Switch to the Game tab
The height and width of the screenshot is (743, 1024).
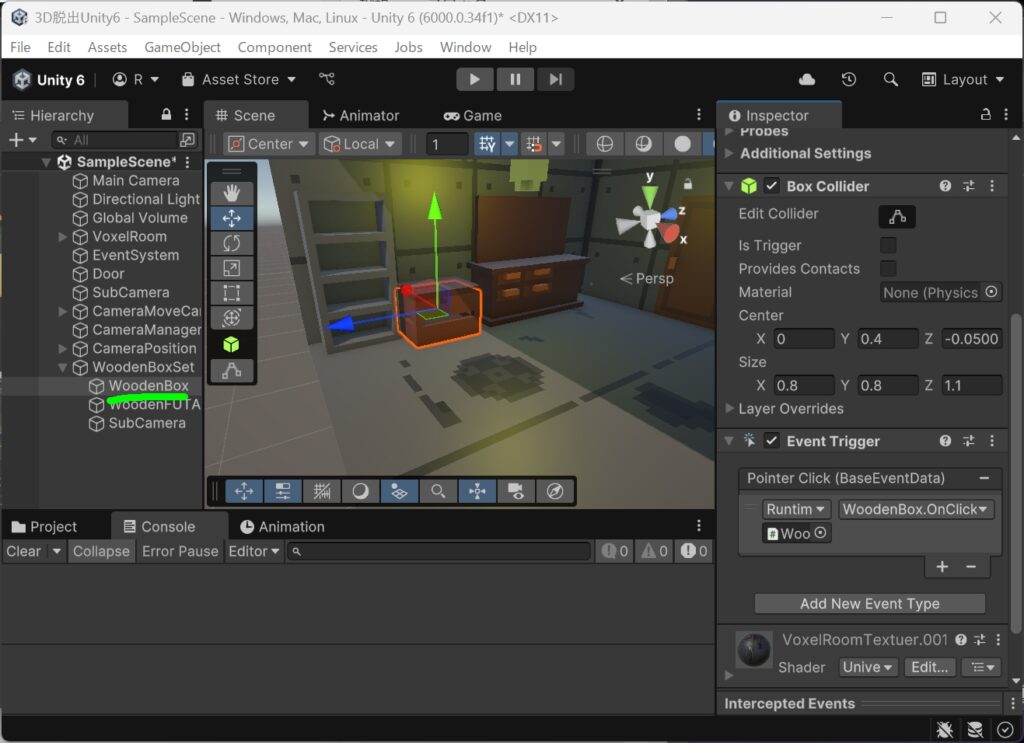tap(473, 116)
